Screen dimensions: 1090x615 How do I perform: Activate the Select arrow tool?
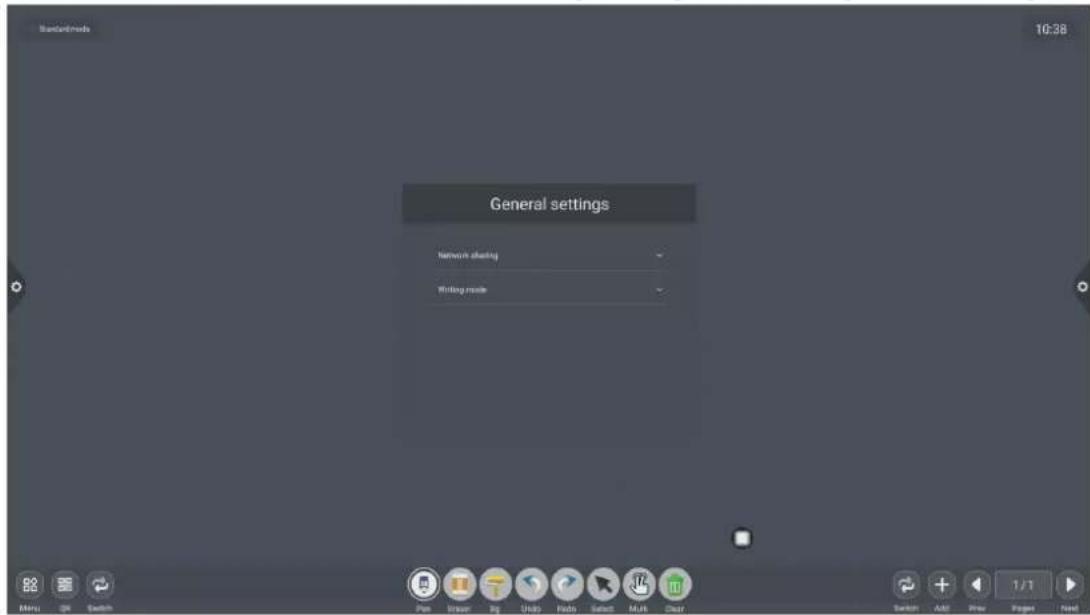coord(603,584)
